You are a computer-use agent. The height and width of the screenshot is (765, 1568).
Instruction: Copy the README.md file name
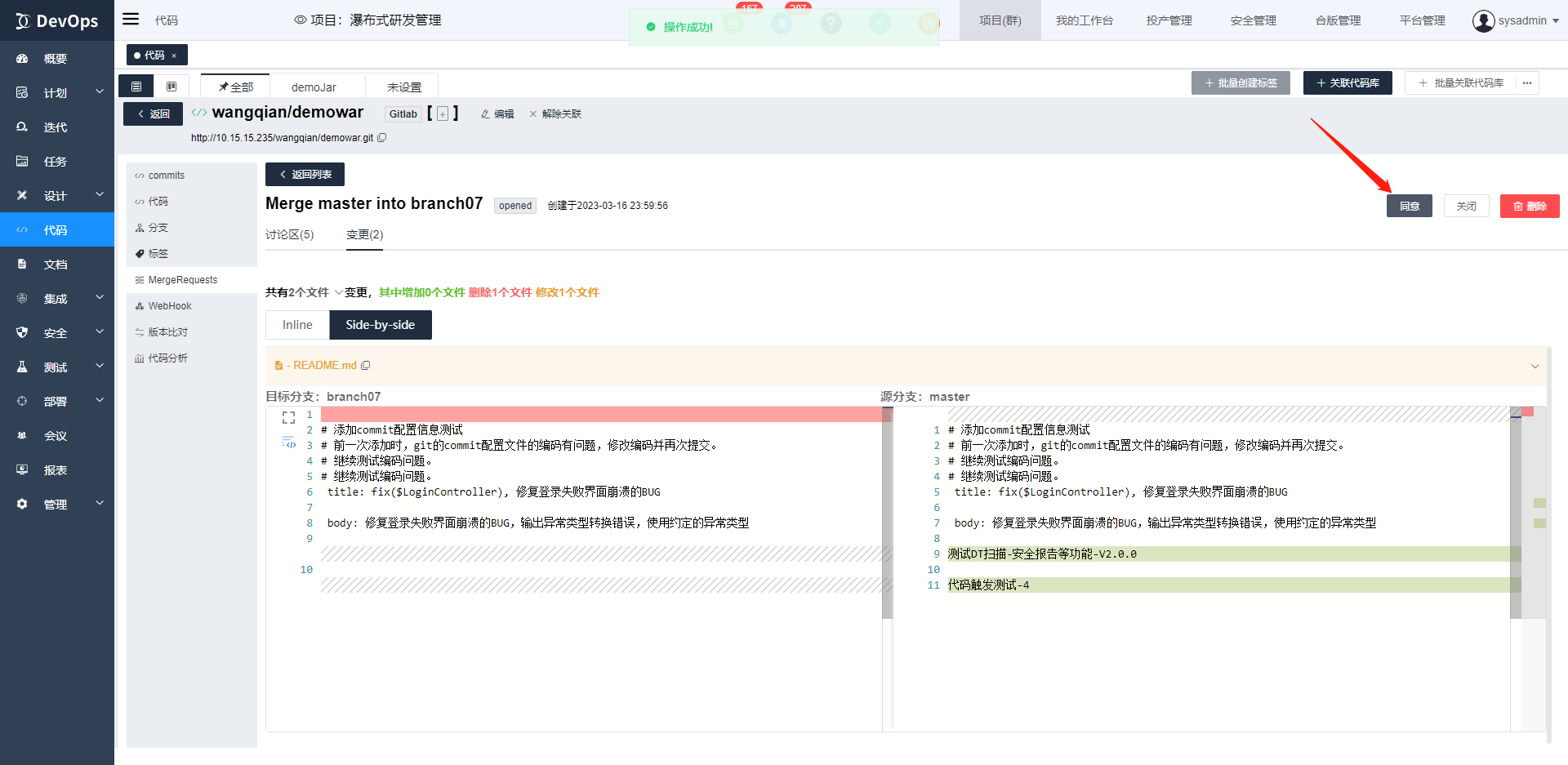click(x=366, y=366)
